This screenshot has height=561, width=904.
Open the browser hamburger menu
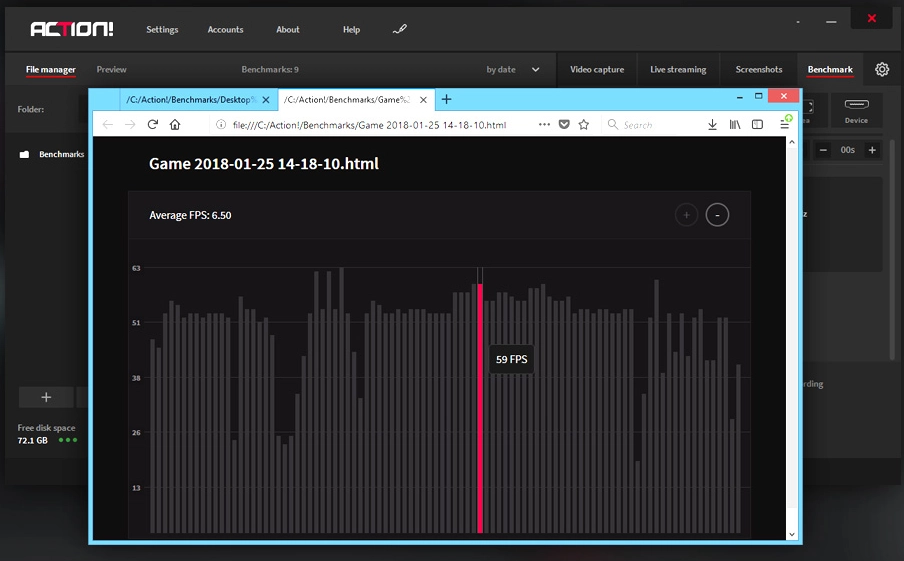[x=785, y=124]
